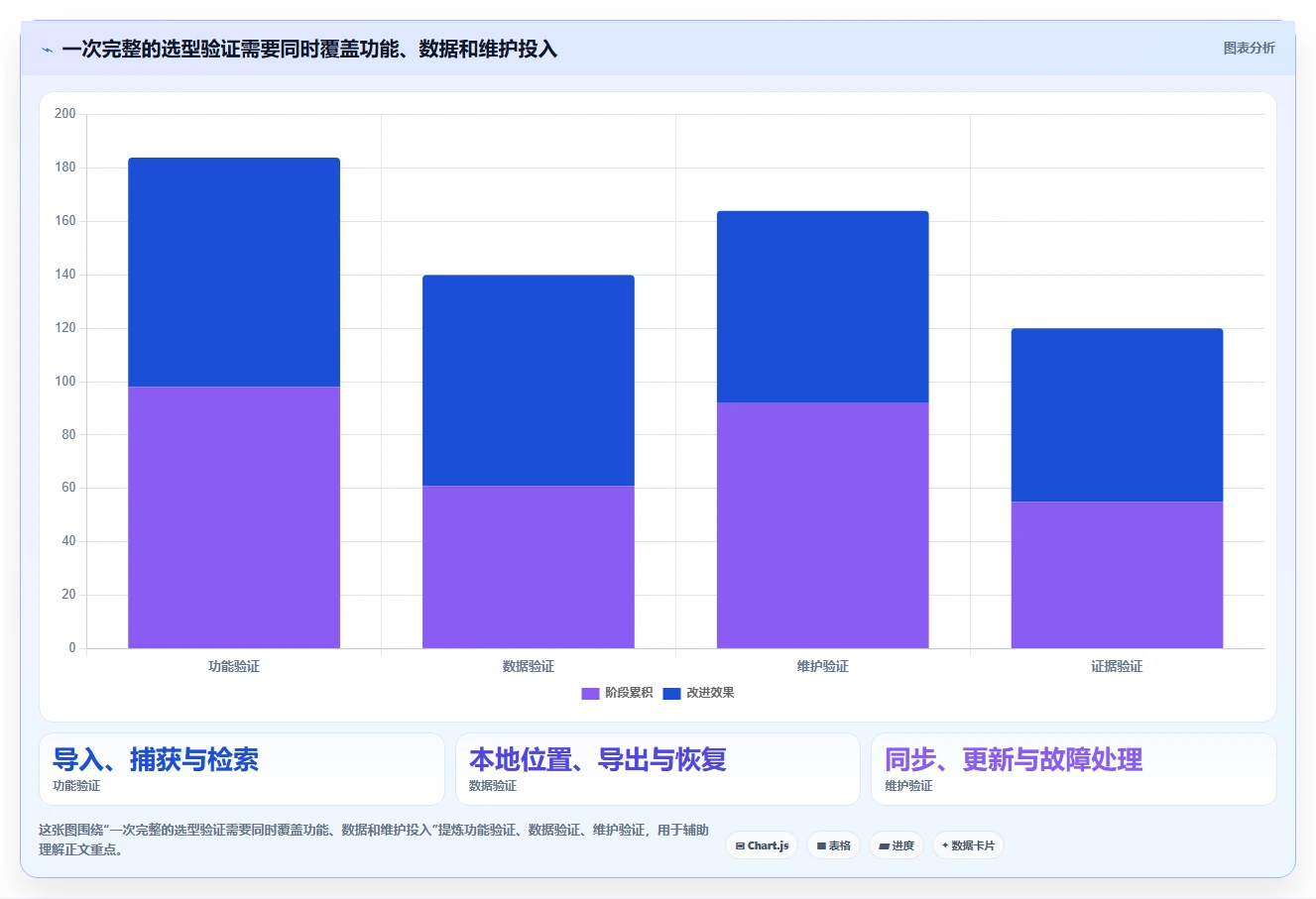Click the purple 阶段累积 segment of 证据验证
Image resolution: width=1316 pixels, height=899 pixels.
(1117, 575)
